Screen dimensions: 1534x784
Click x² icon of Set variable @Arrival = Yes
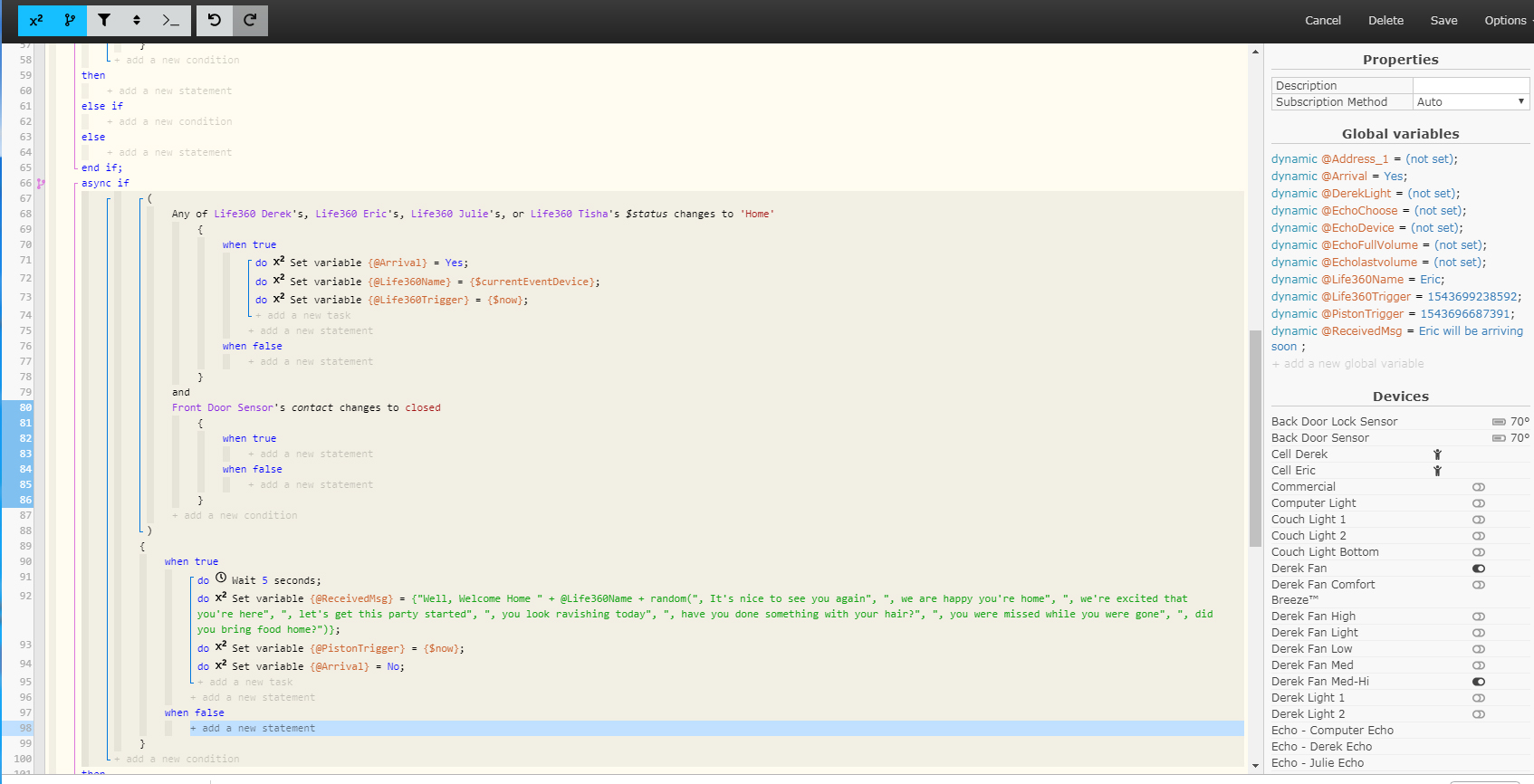pos(279,261)
